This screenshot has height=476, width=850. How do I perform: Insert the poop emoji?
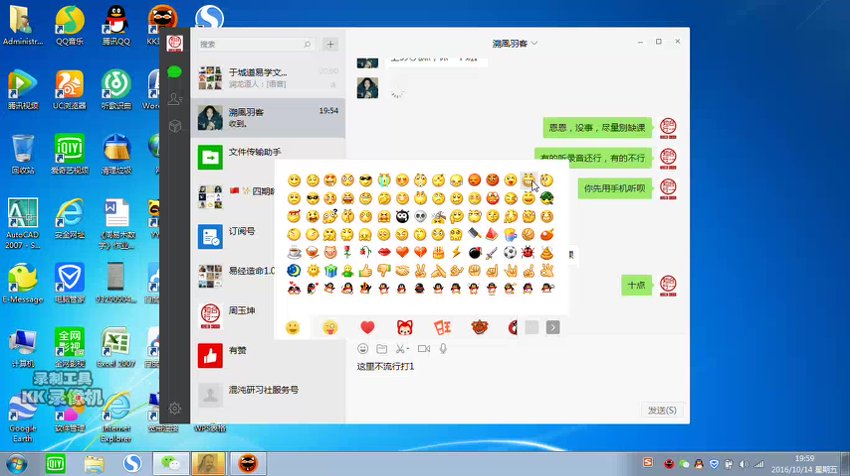pyautogui.click(x=546, y=253)
